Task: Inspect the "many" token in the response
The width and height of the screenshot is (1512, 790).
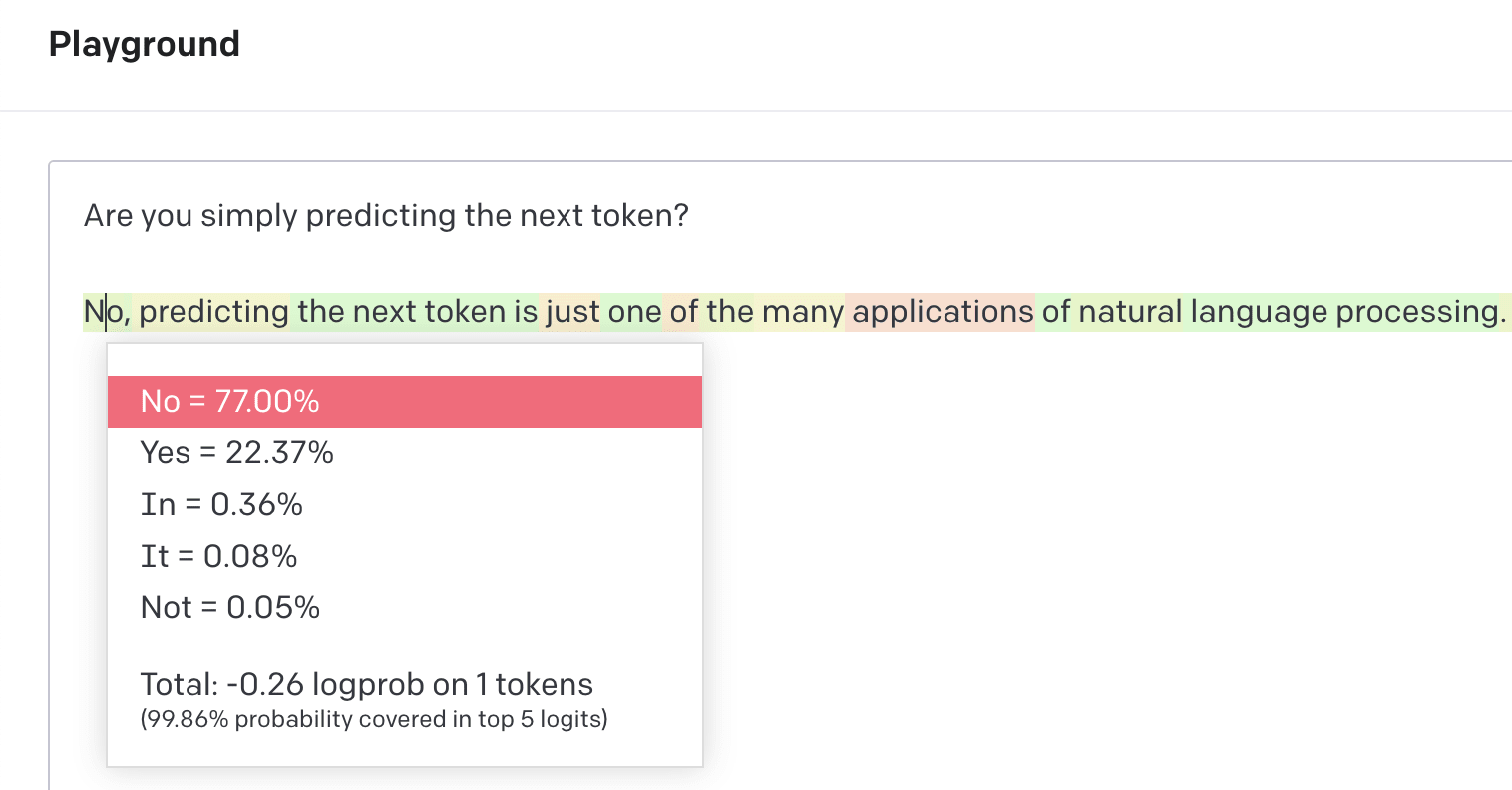Action: (x=803, y=312)
